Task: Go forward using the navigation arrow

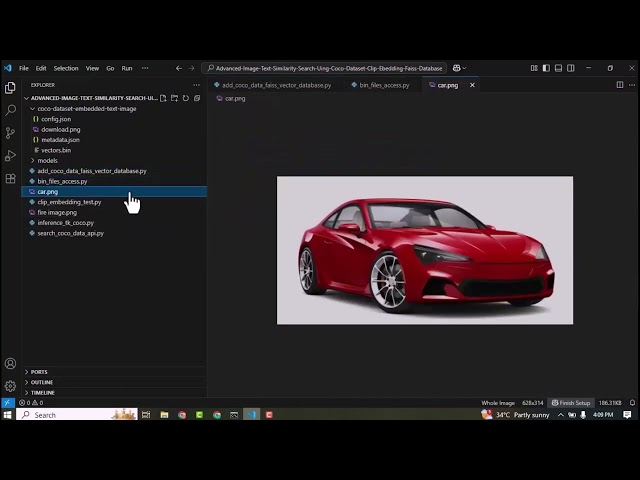Action: [x=191, y=68]
